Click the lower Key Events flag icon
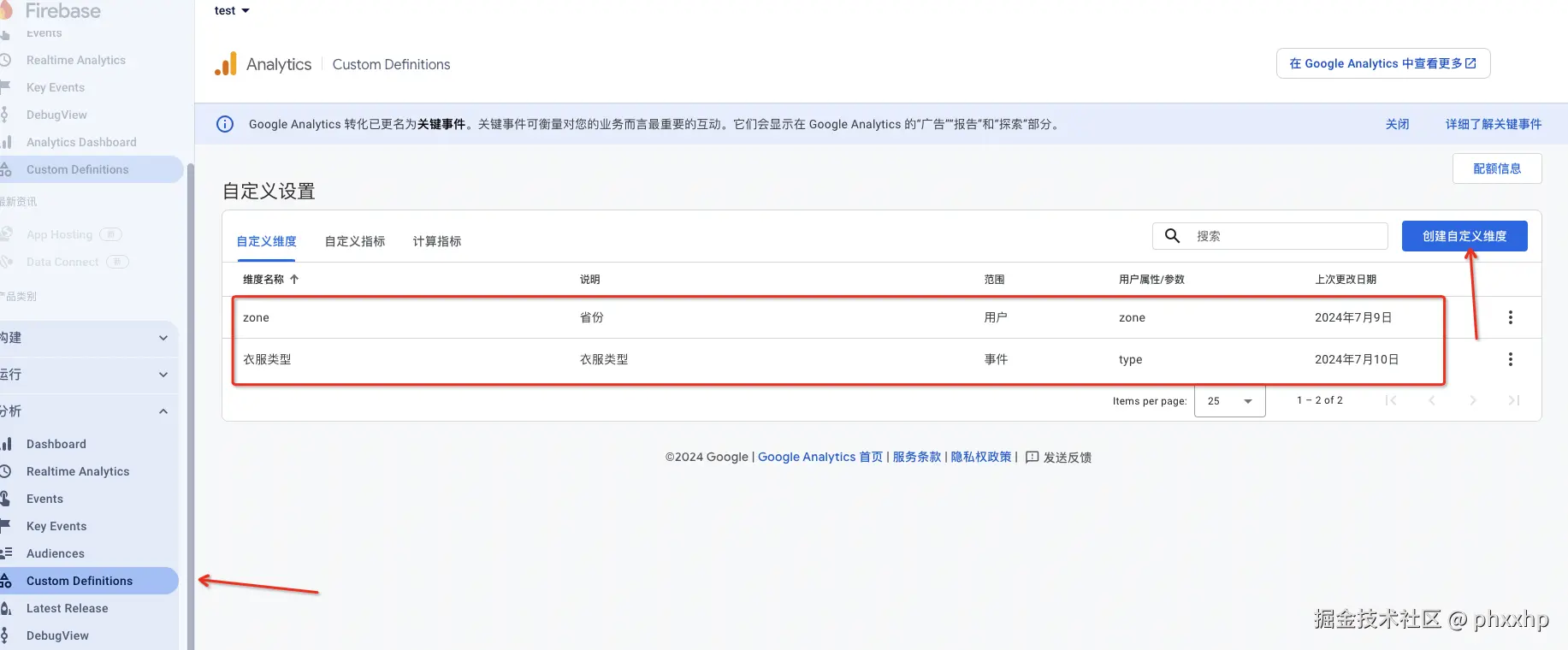The height and width of the screenshot is (650, 1568). point(5,526)
